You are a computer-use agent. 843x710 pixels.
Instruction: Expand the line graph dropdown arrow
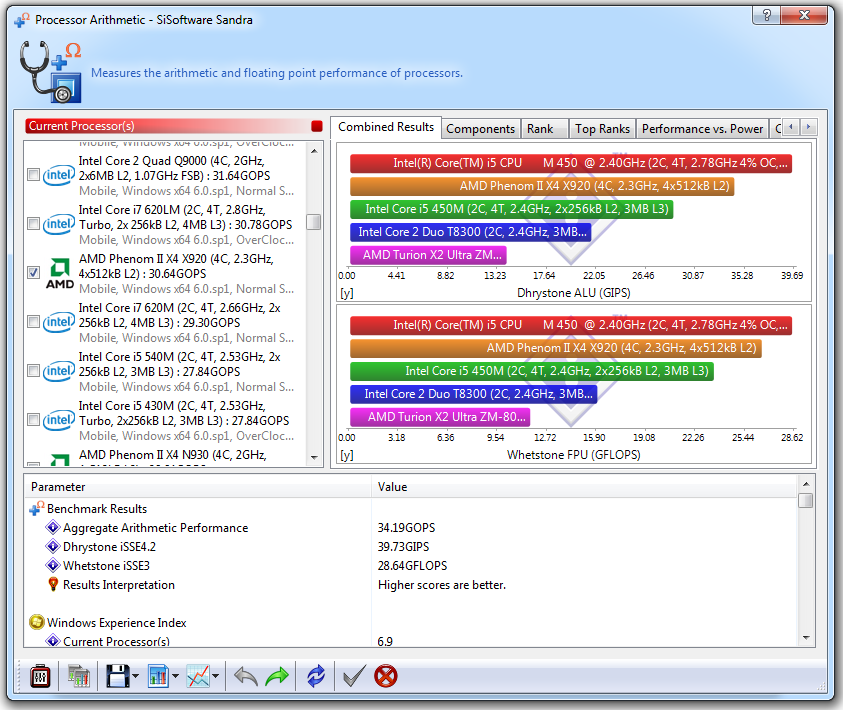tap(216, 676)
